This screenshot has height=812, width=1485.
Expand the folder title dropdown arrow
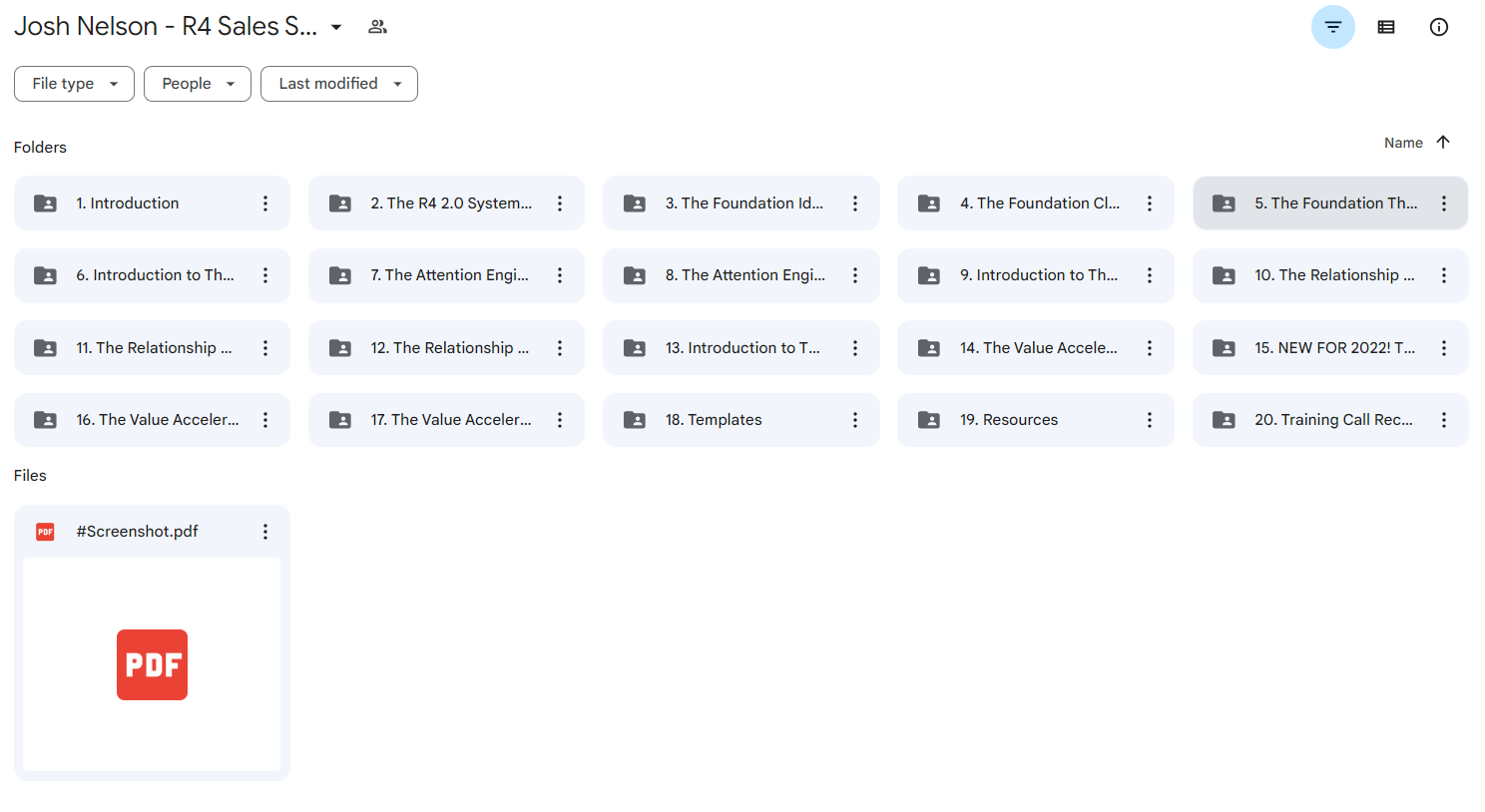click(x=336, y=27)
